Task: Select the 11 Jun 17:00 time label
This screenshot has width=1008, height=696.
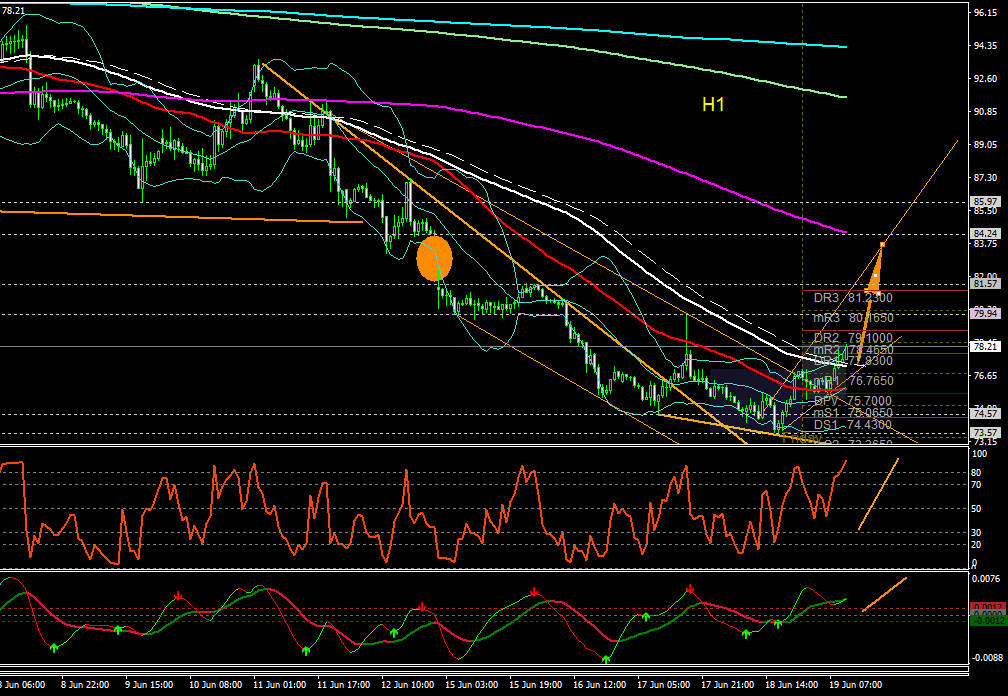Action: click(343, 684)
